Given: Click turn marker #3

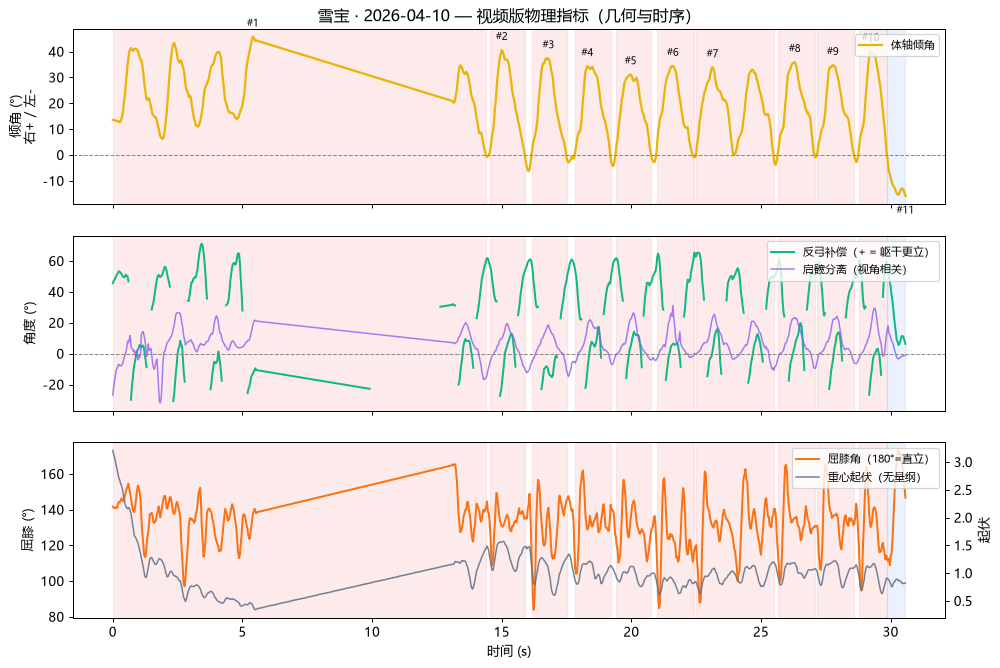Looking at the screenshot, I should (548, 45).
